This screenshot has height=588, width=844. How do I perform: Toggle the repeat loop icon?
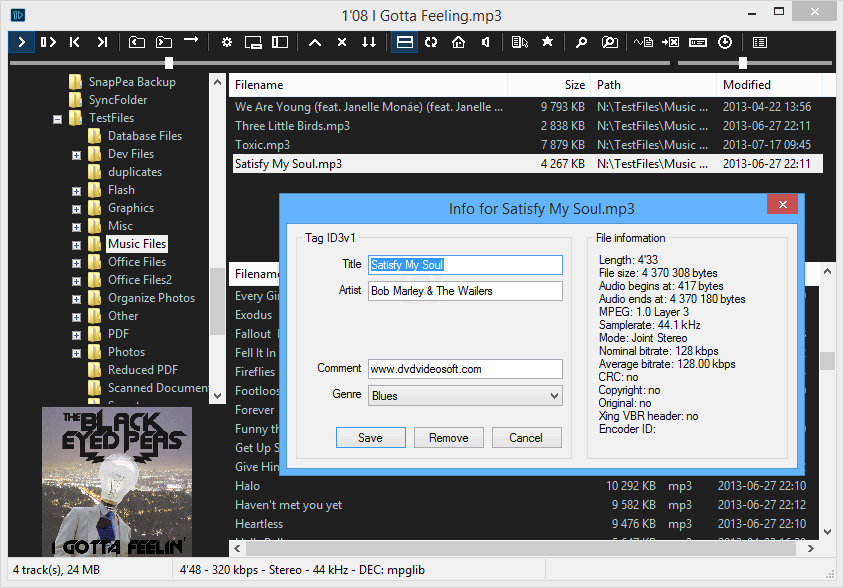click(x=431, y=42)
